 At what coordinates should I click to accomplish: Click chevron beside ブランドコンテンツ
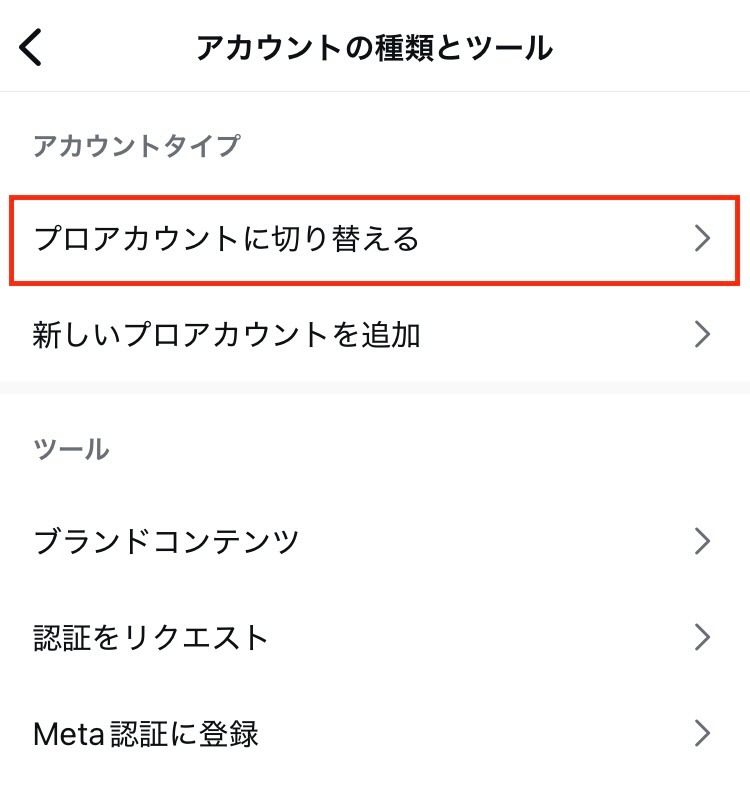[702, 542]
